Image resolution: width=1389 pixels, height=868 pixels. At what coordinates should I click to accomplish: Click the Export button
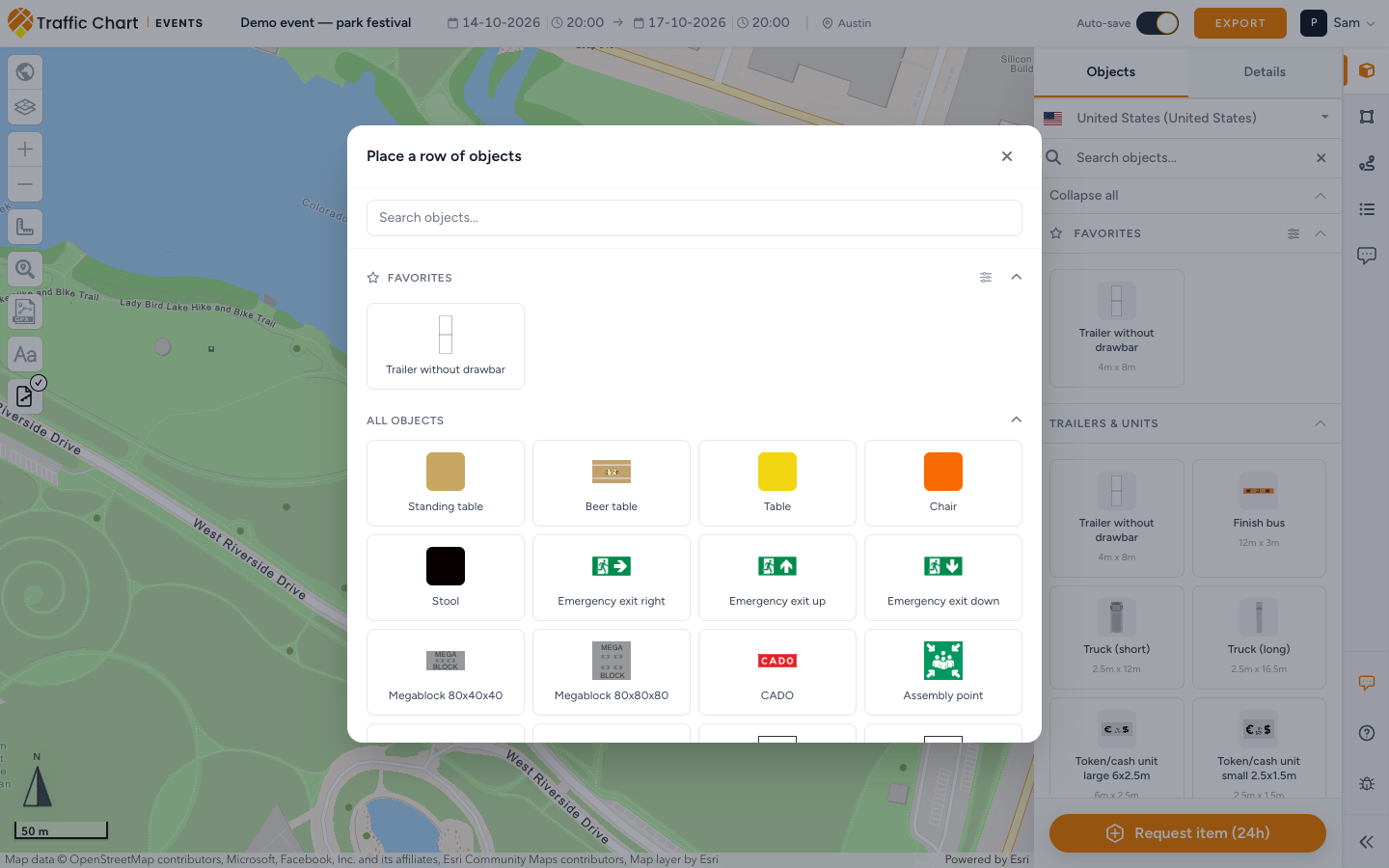(x=1240, y=23)
